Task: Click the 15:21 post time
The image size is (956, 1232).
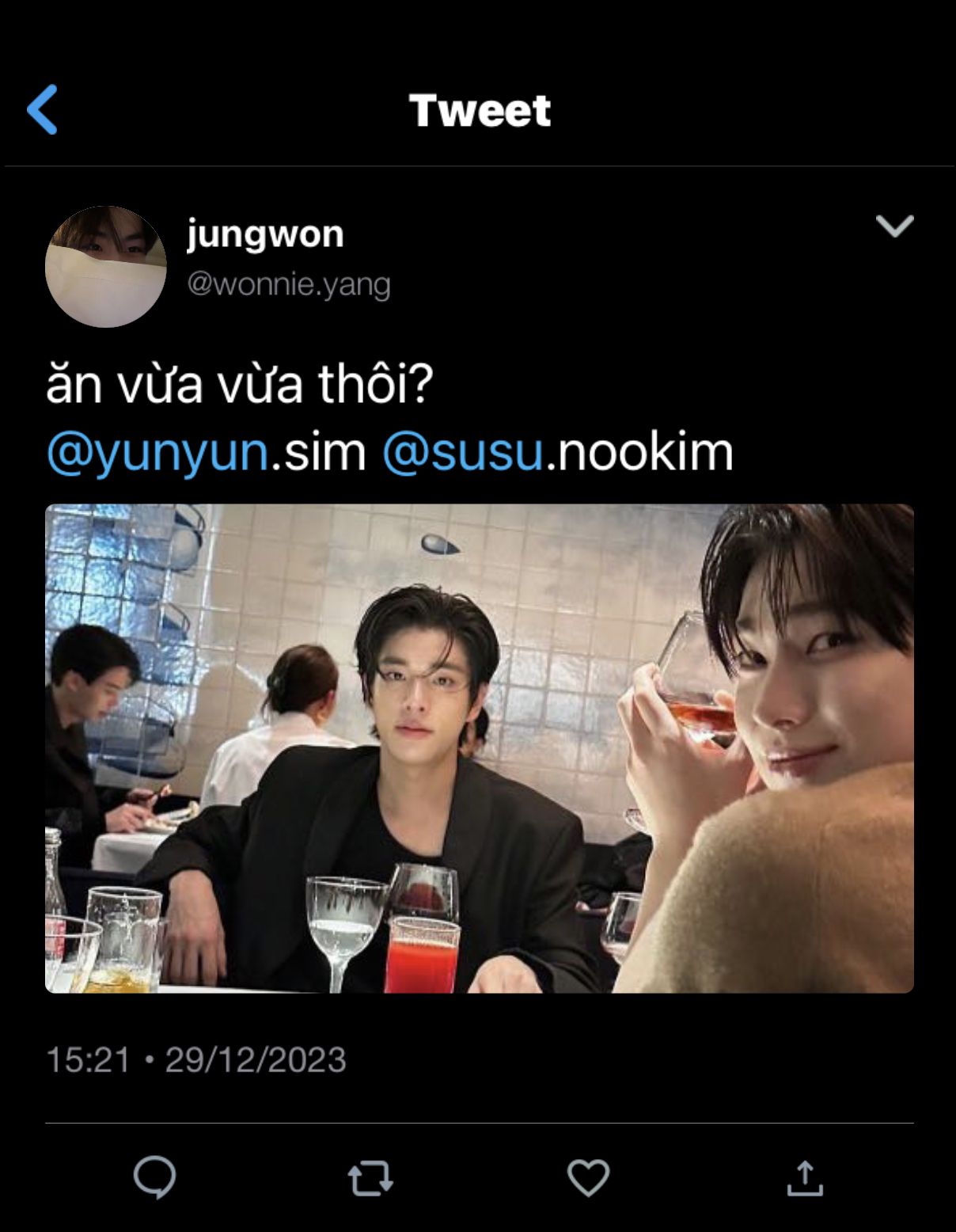Action: [88, 1059]
